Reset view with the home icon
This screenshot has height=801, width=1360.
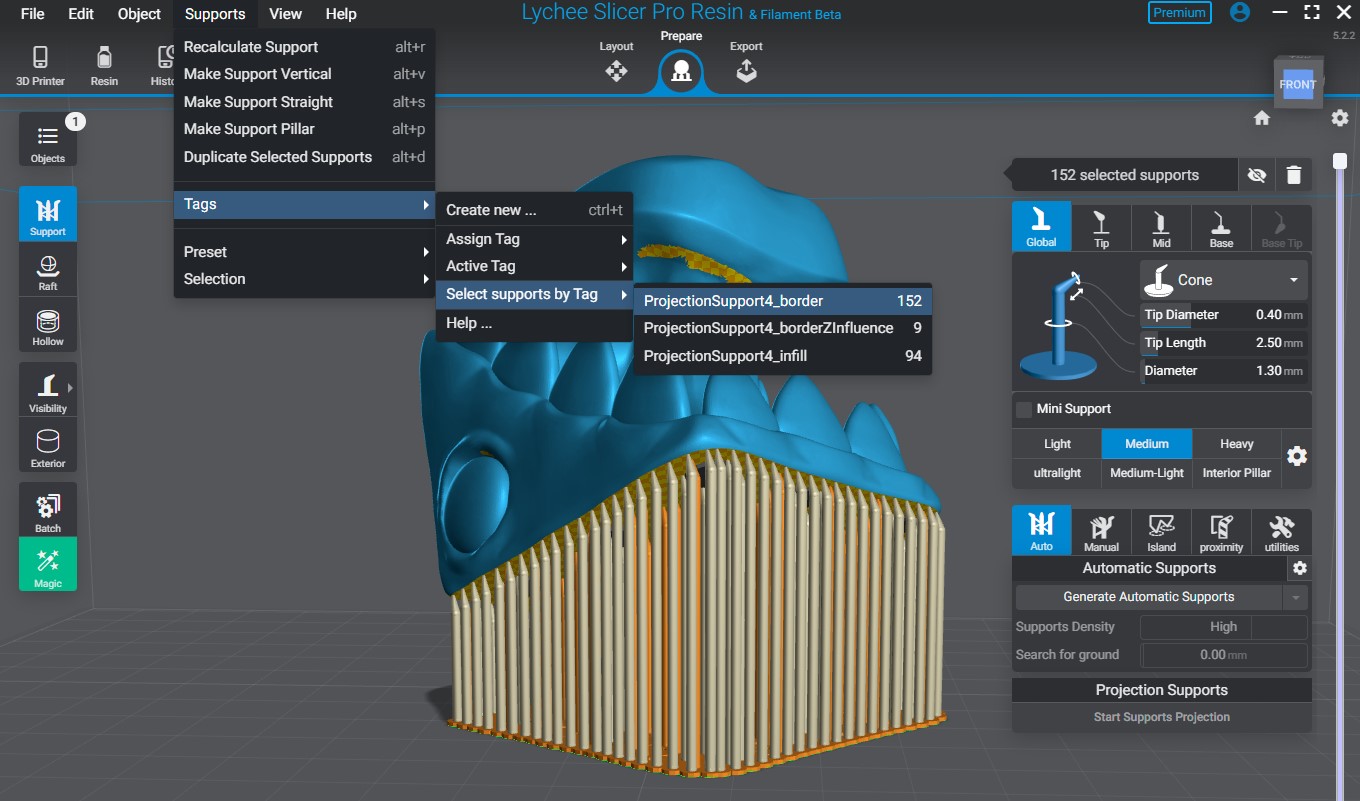(1262, 118)
